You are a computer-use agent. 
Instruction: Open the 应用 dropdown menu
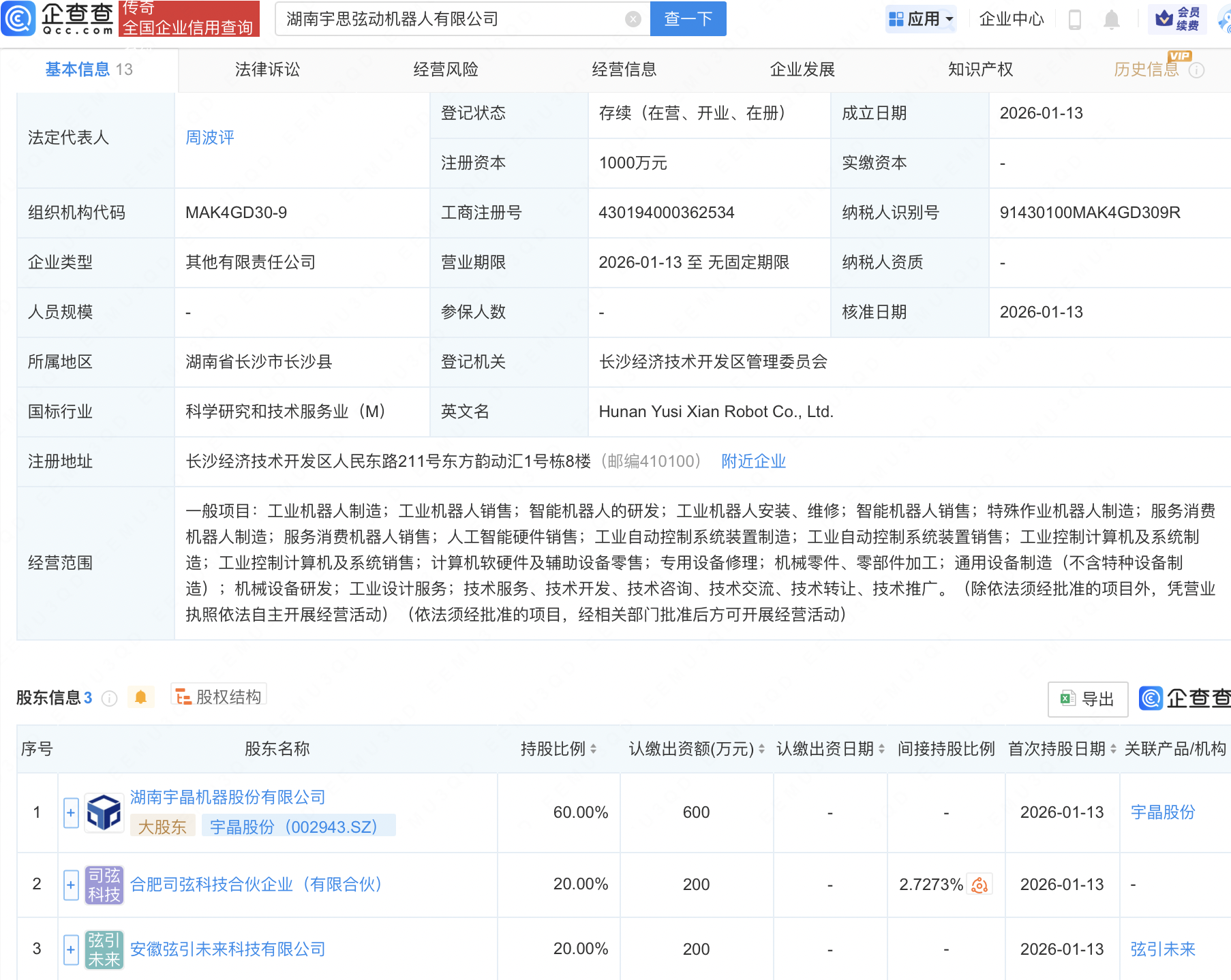click(x=921, y=18)
